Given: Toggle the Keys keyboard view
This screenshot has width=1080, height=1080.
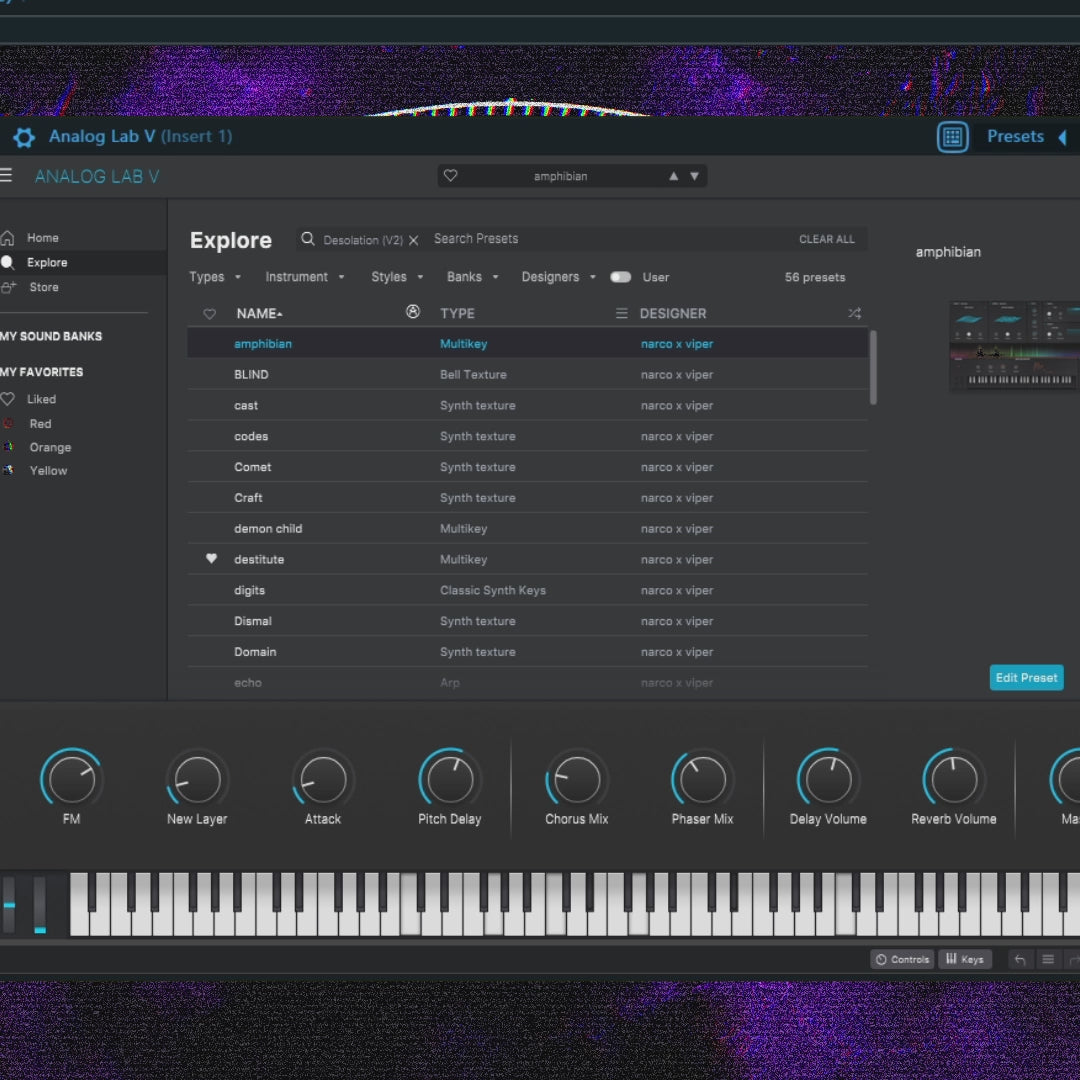Looking at the screenshot, I should [x=964, y=960].
